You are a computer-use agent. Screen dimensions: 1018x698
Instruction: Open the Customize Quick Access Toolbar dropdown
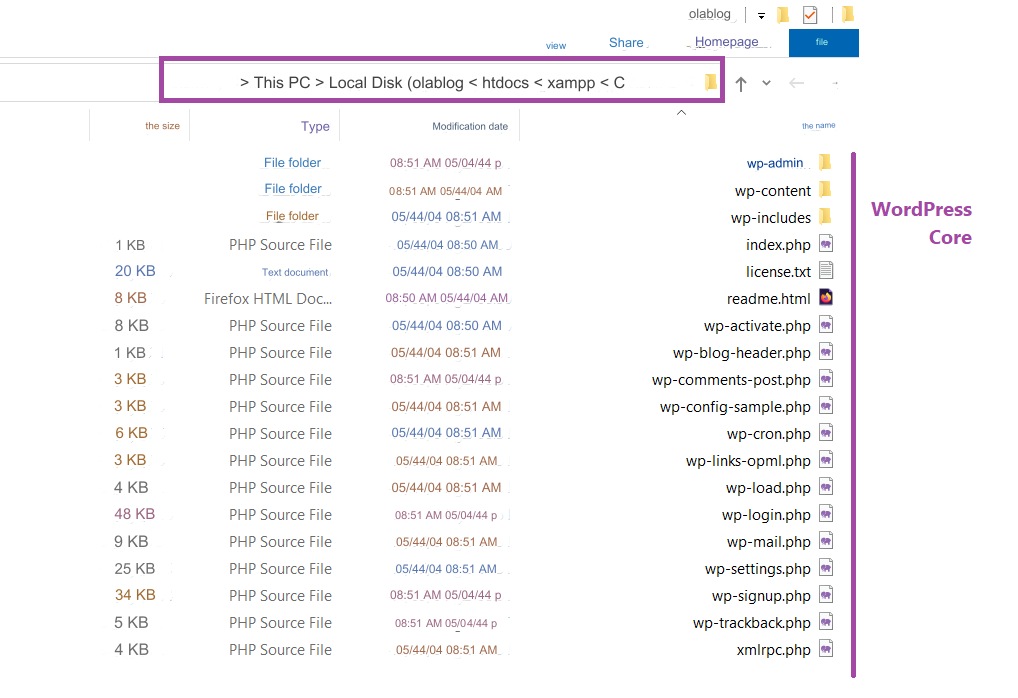(x=762, y=16)
